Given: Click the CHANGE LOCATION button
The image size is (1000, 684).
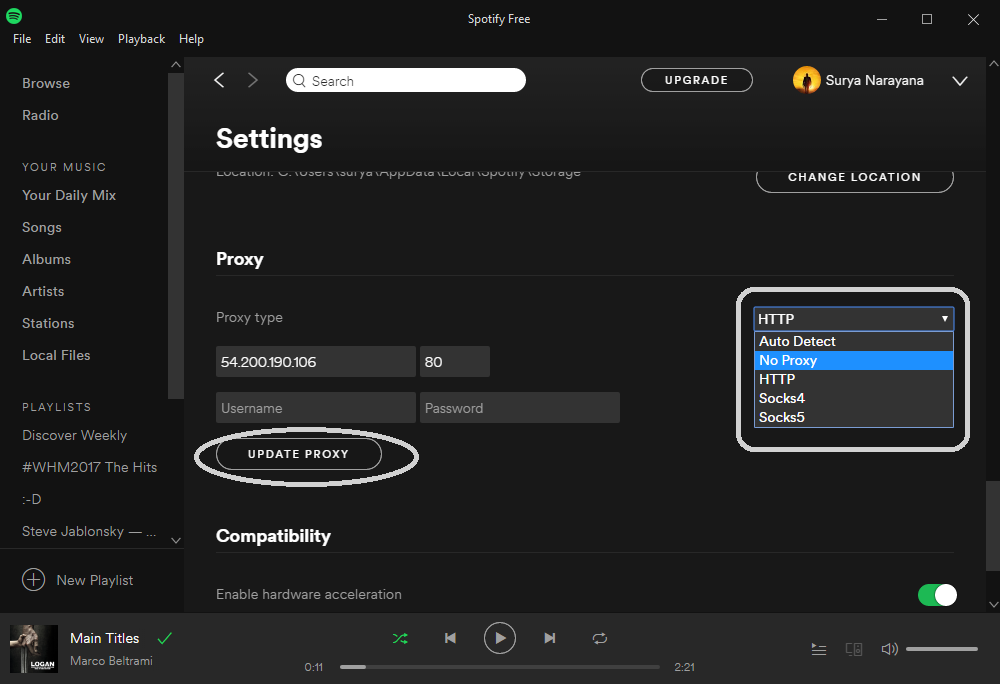Looking at the screenshot, I should (x=855, y=178).
